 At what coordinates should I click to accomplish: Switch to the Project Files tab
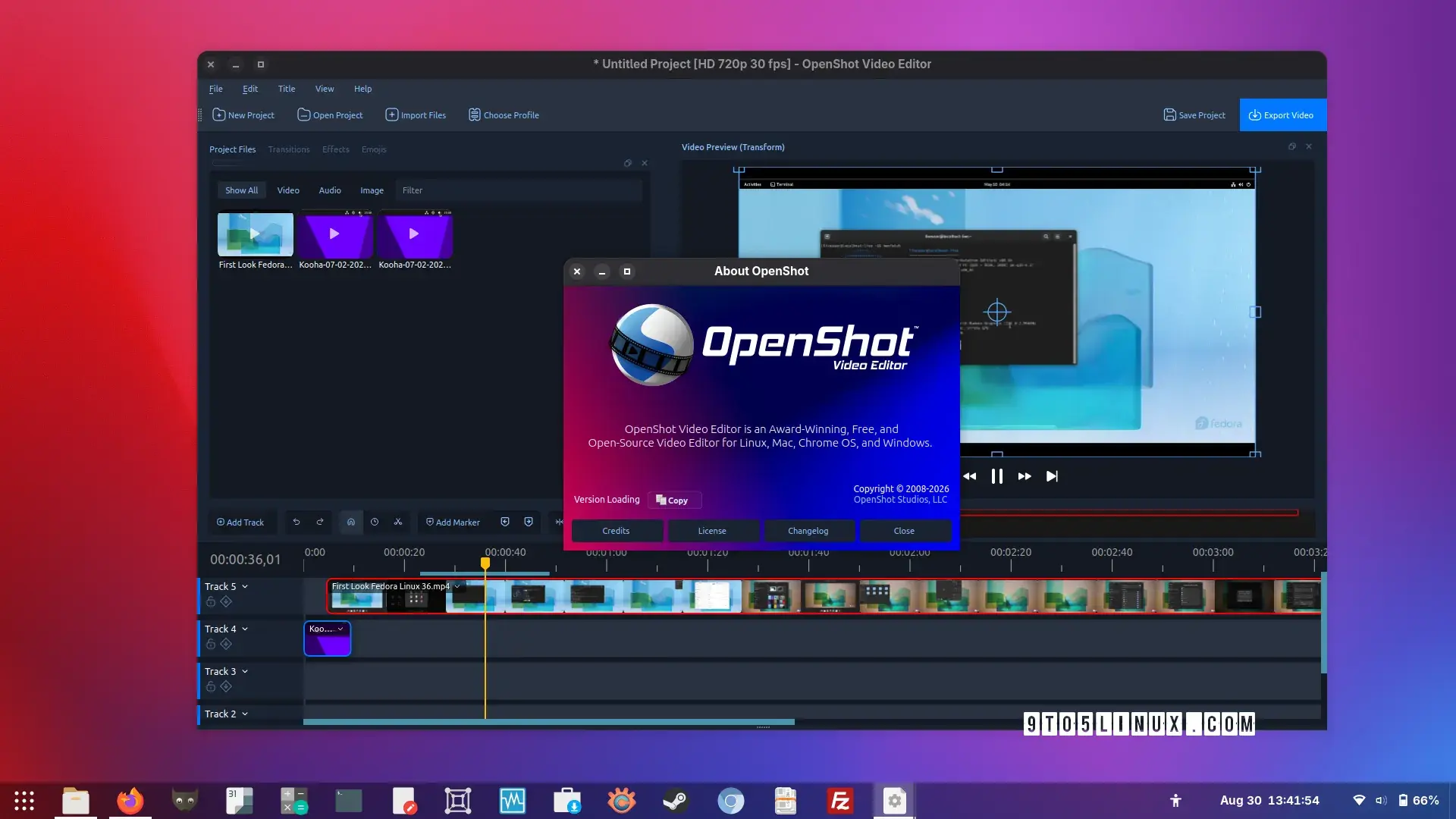(x=233, y=149)
